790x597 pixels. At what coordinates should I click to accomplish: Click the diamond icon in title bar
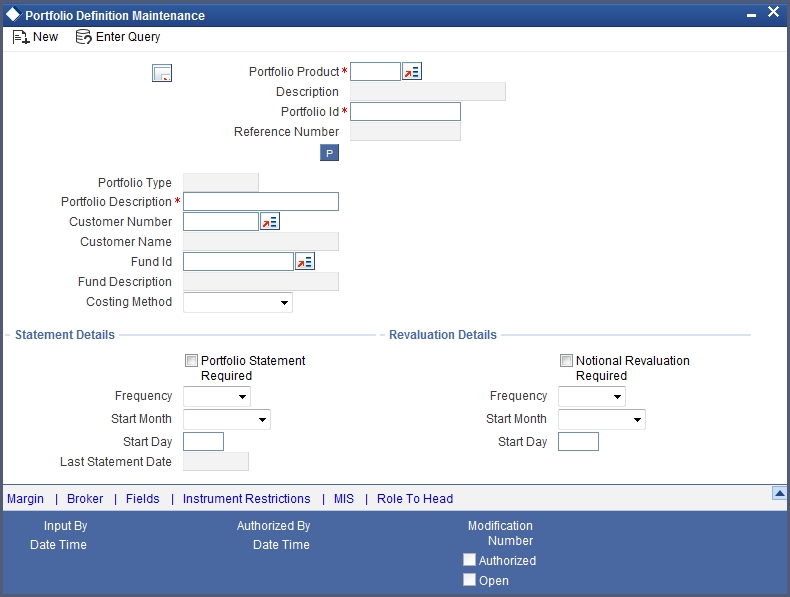click(x=13, y=15)
